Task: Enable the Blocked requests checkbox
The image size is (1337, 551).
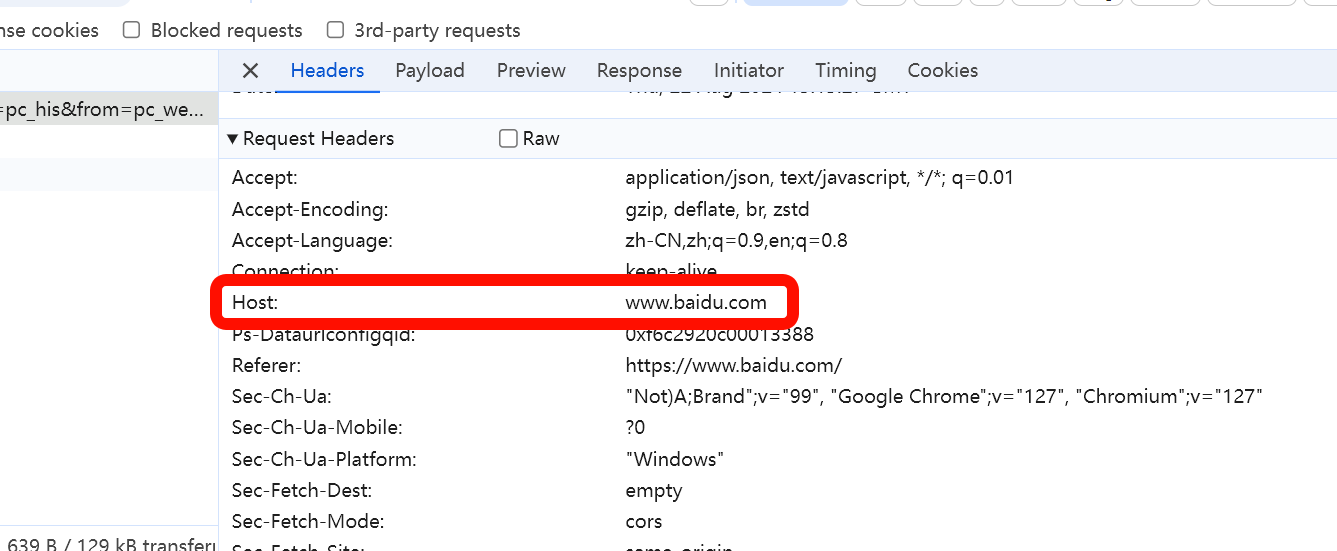Action: [x=131, y=30]
